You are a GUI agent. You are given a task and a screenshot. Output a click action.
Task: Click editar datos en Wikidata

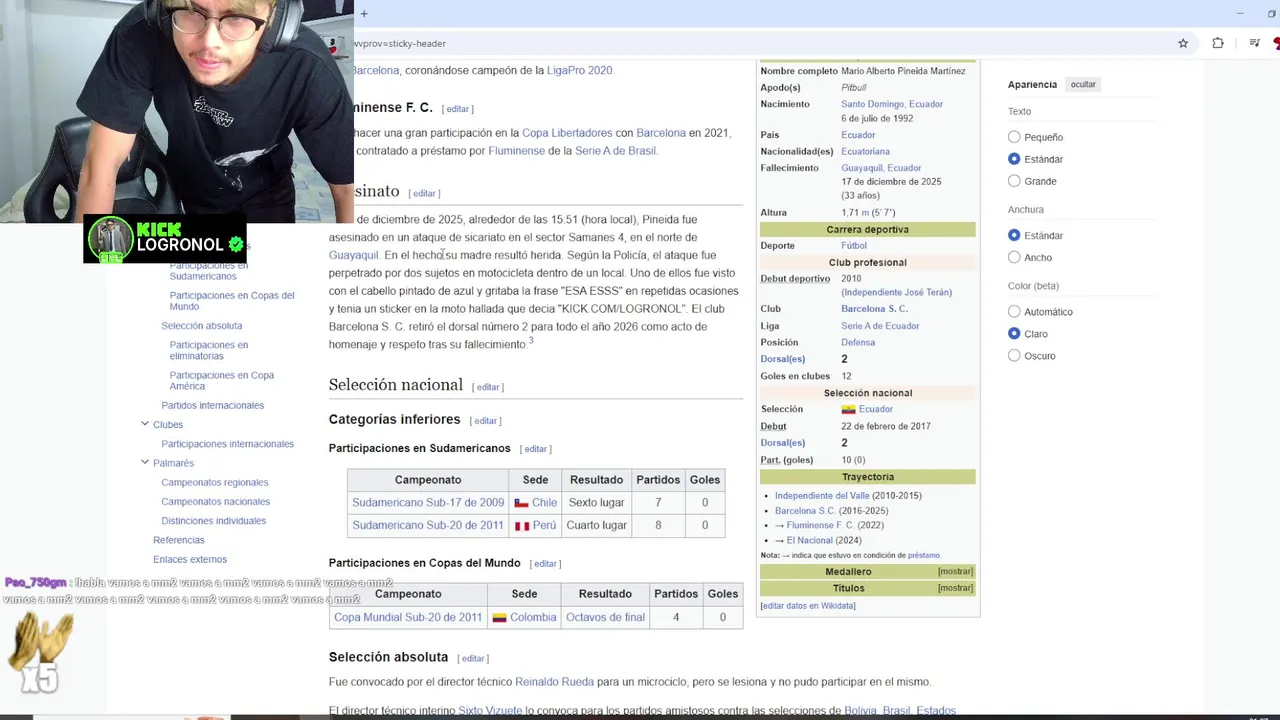[808, 606]
